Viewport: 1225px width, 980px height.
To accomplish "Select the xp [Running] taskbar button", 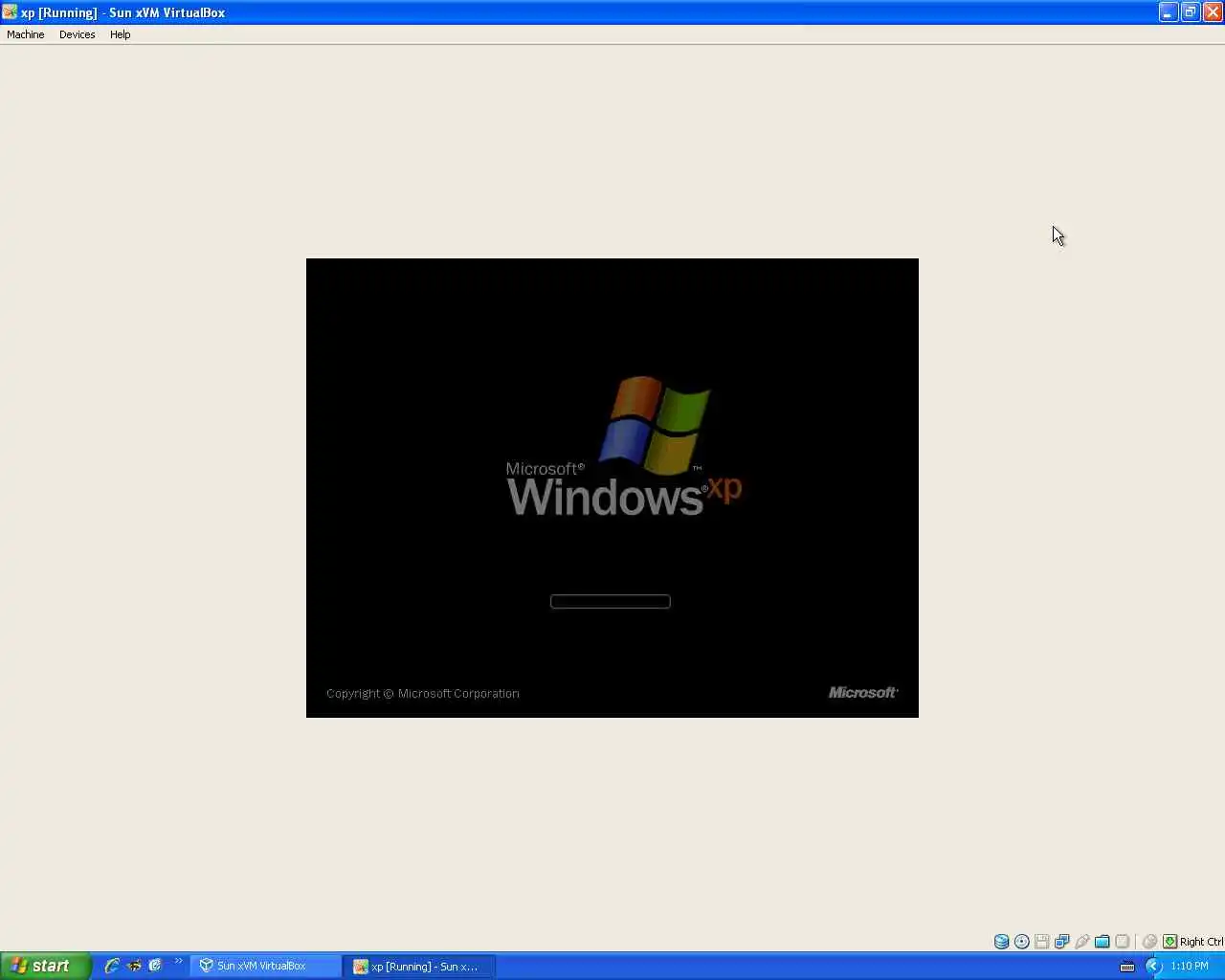I will (x=420, y=966).
